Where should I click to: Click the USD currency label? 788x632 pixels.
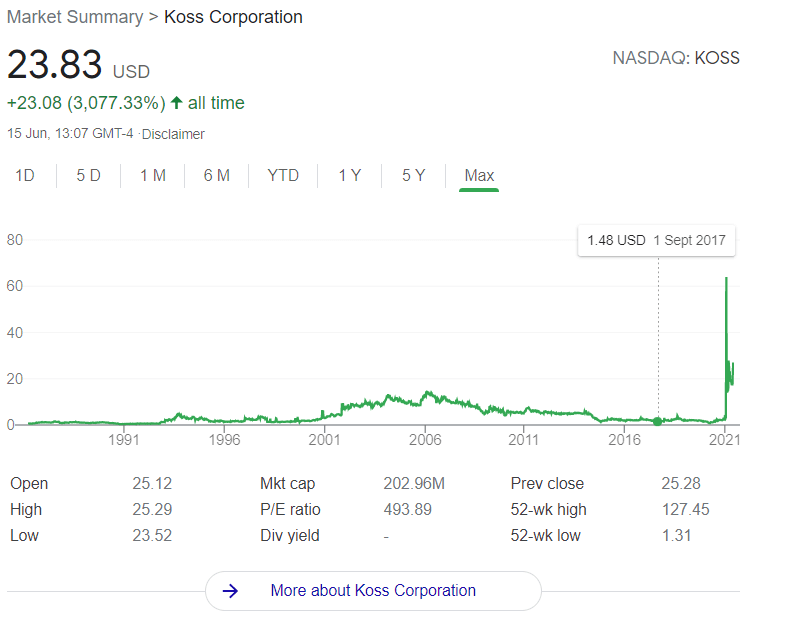pos(131,72)
